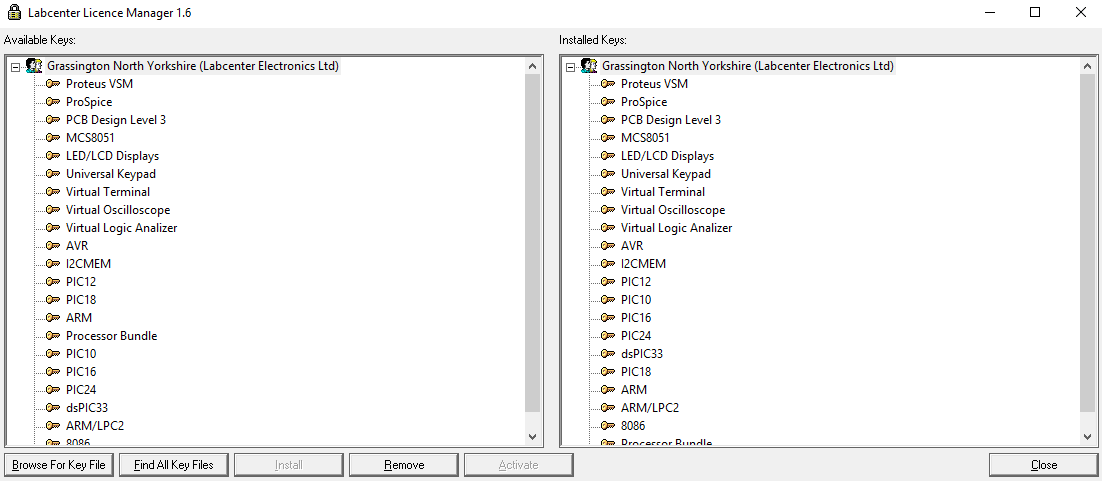This screenshot has width=1102, height=481.
Task: Select Universal Keypad in Installed Keys
Action: click(x=666, y=174)
